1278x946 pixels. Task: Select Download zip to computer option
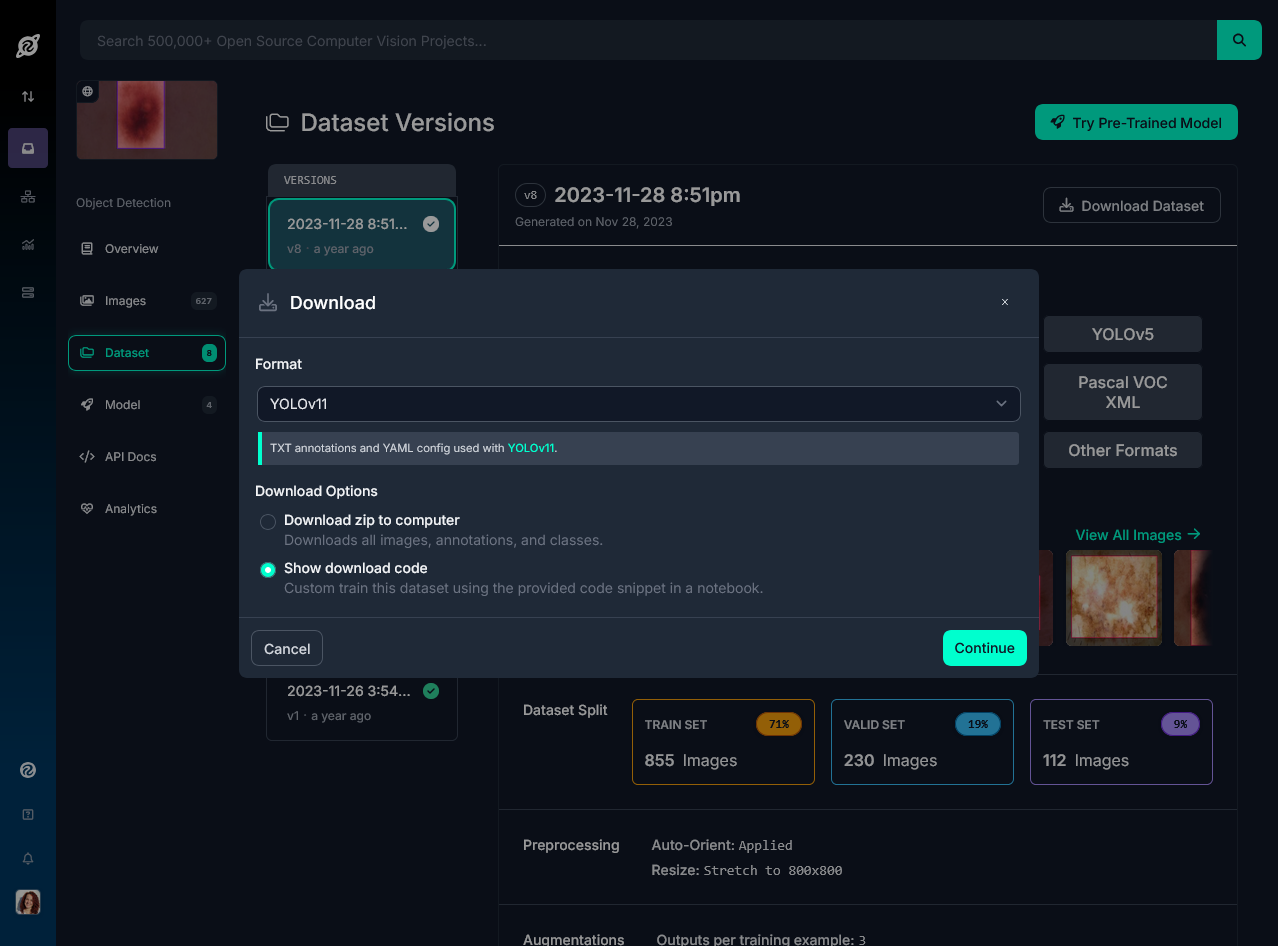click(x=268, y=522)
